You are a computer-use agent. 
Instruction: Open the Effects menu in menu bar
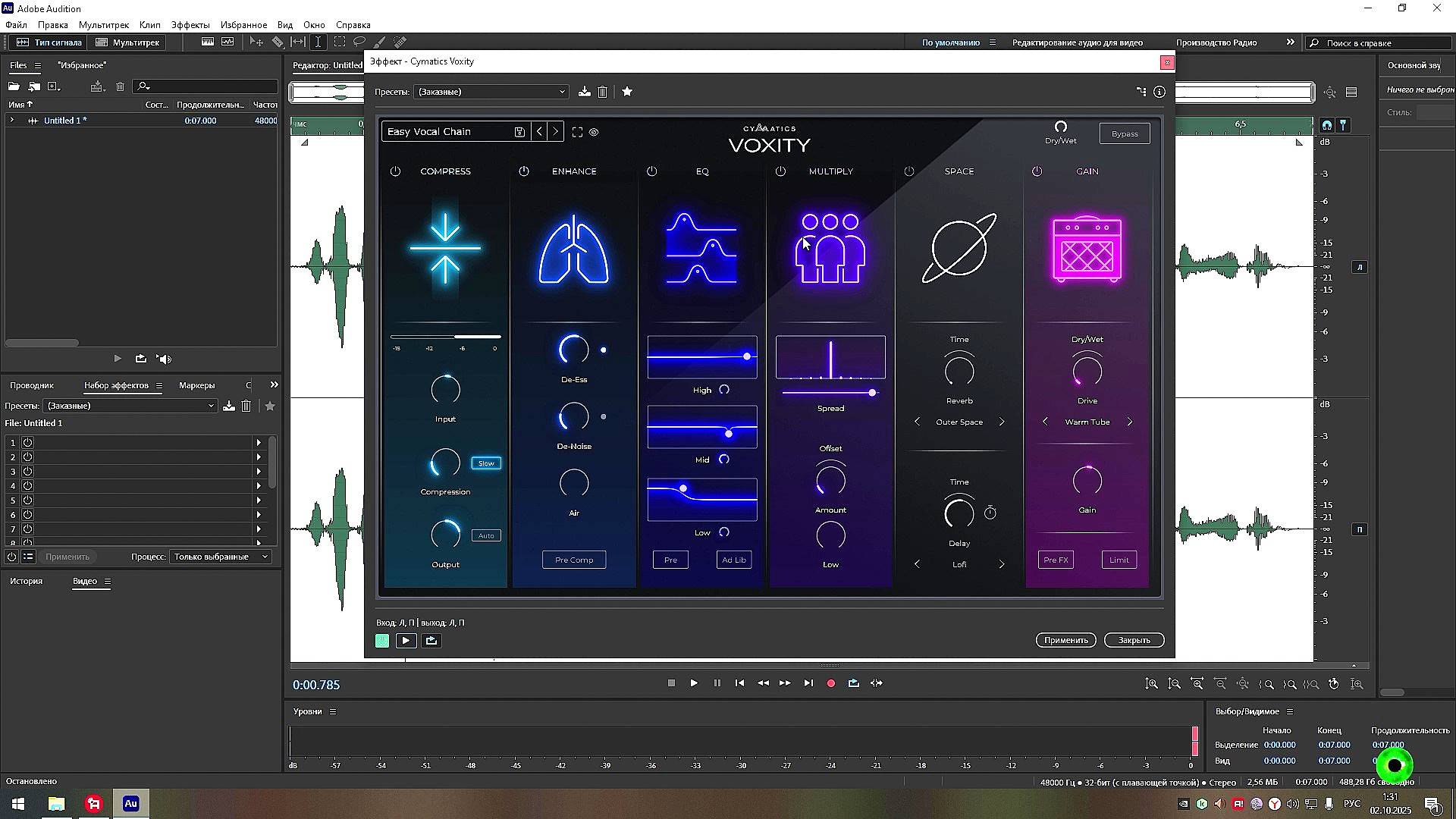[190, 25]
